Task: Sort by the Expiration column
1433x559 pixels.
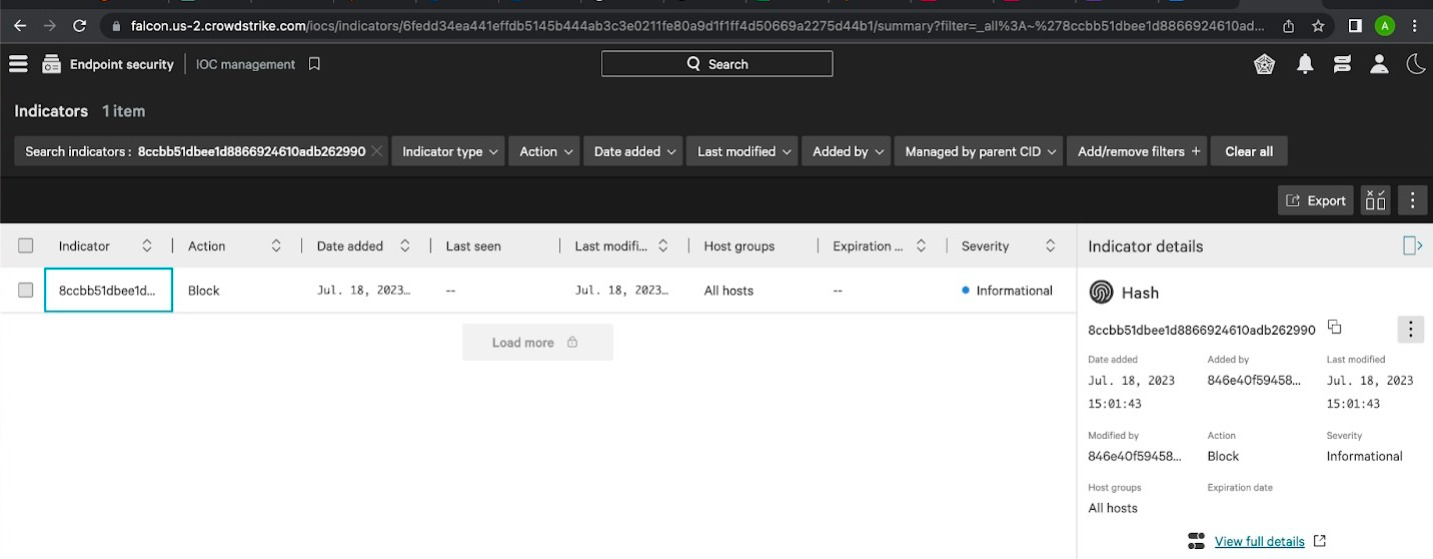Action: 921,246
